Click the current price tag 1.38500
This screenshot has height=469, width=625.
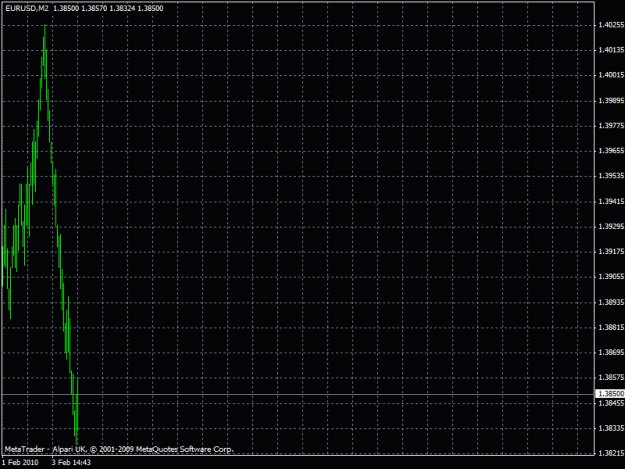click(x=610, y=394)
